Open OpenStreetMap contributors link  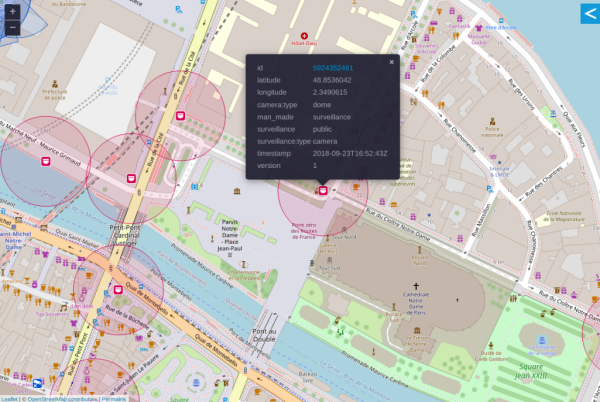pyautogui.click(x=62, y=399)
